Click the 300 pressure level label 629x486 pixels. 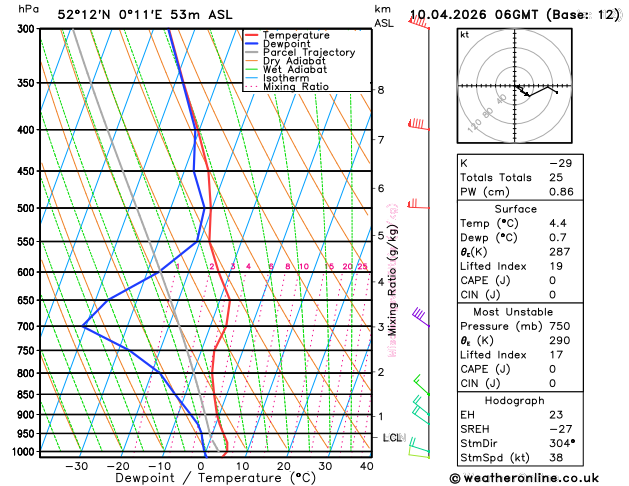point(28,29)
